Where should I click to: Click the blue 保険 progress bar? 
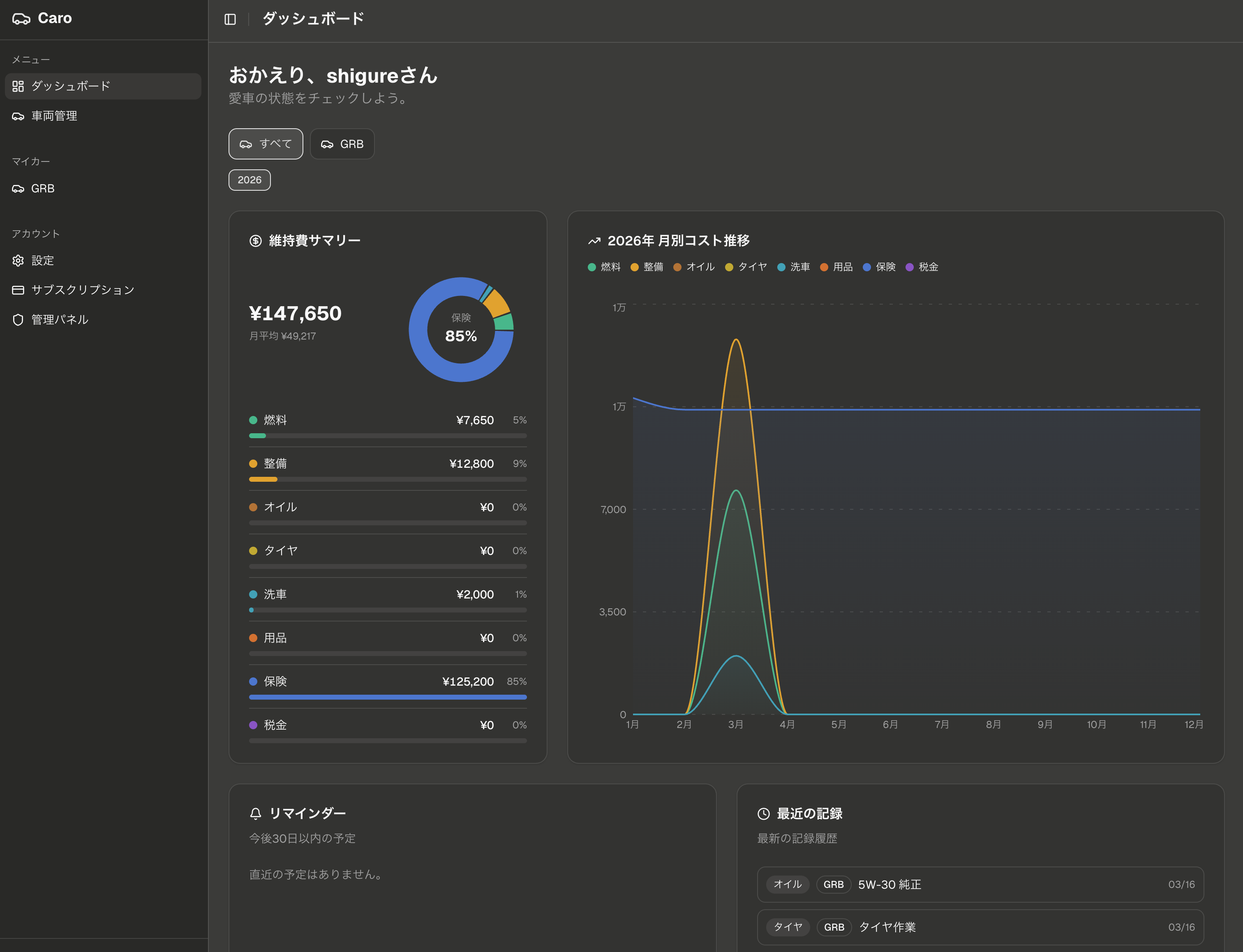(388, 697)
